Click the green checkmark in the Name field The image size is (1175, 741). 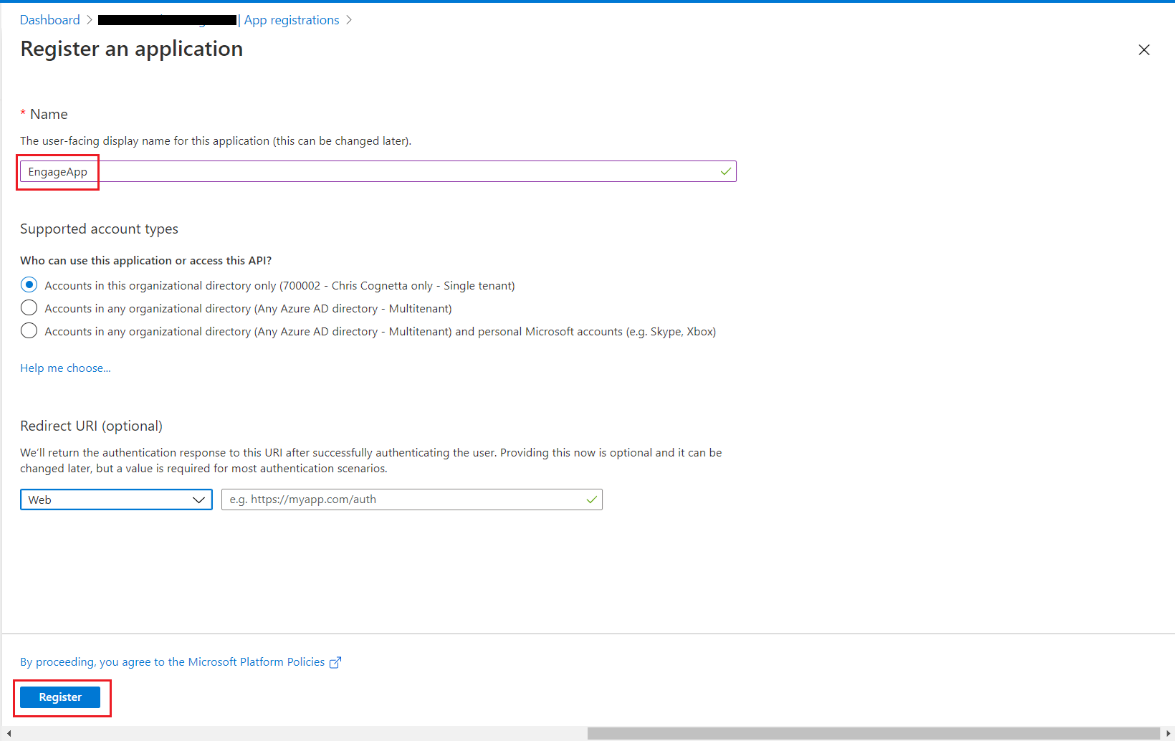[725, 172]
